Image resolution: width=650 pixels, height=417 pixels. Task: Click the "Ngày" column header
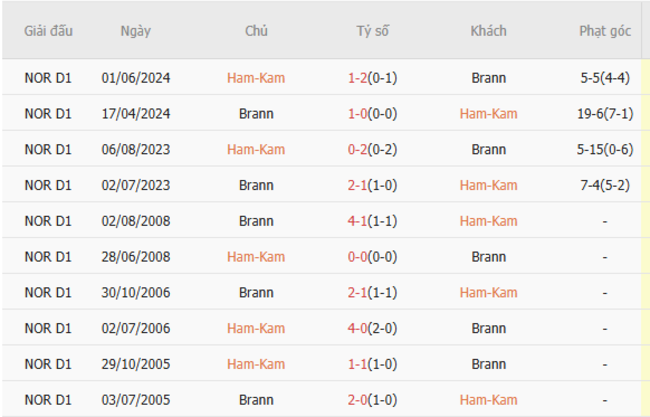[135, 31]
